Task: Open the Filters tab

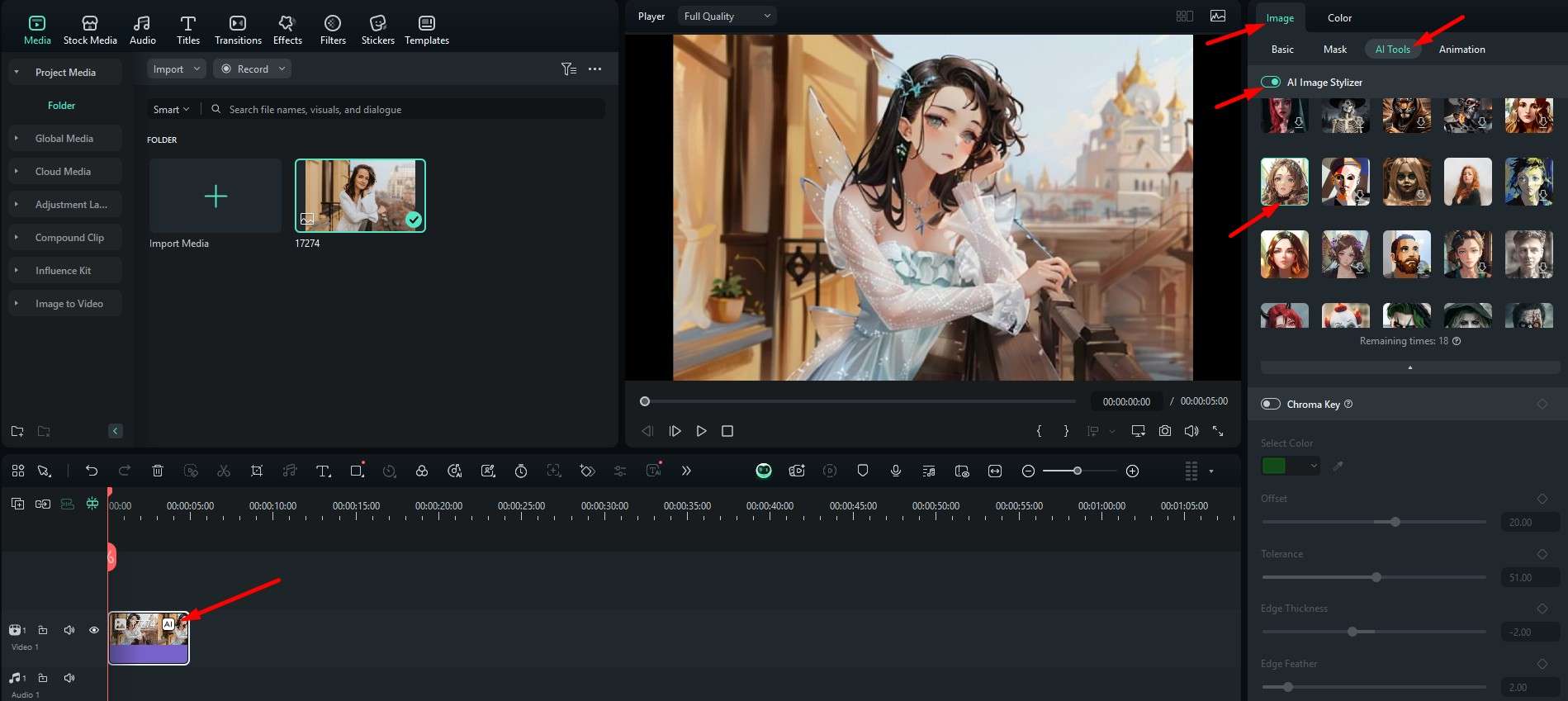Action: 333,30
